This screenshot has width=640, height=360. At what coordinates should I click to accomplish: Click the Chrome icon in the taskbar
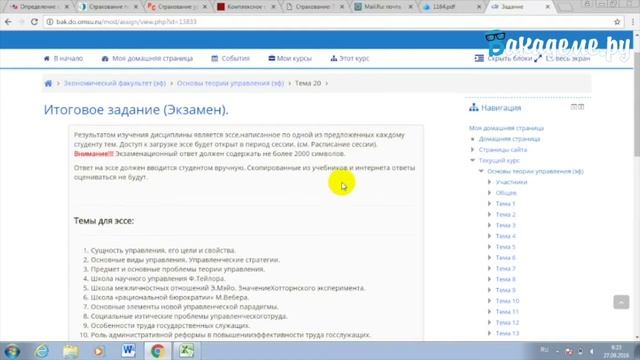tap(158, 351)
